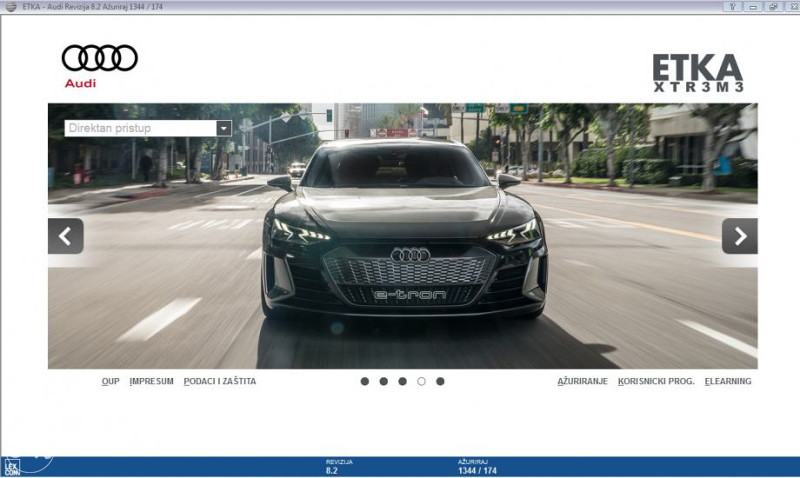
Task: Restore down the ETKA window
Action: [773, 7]
